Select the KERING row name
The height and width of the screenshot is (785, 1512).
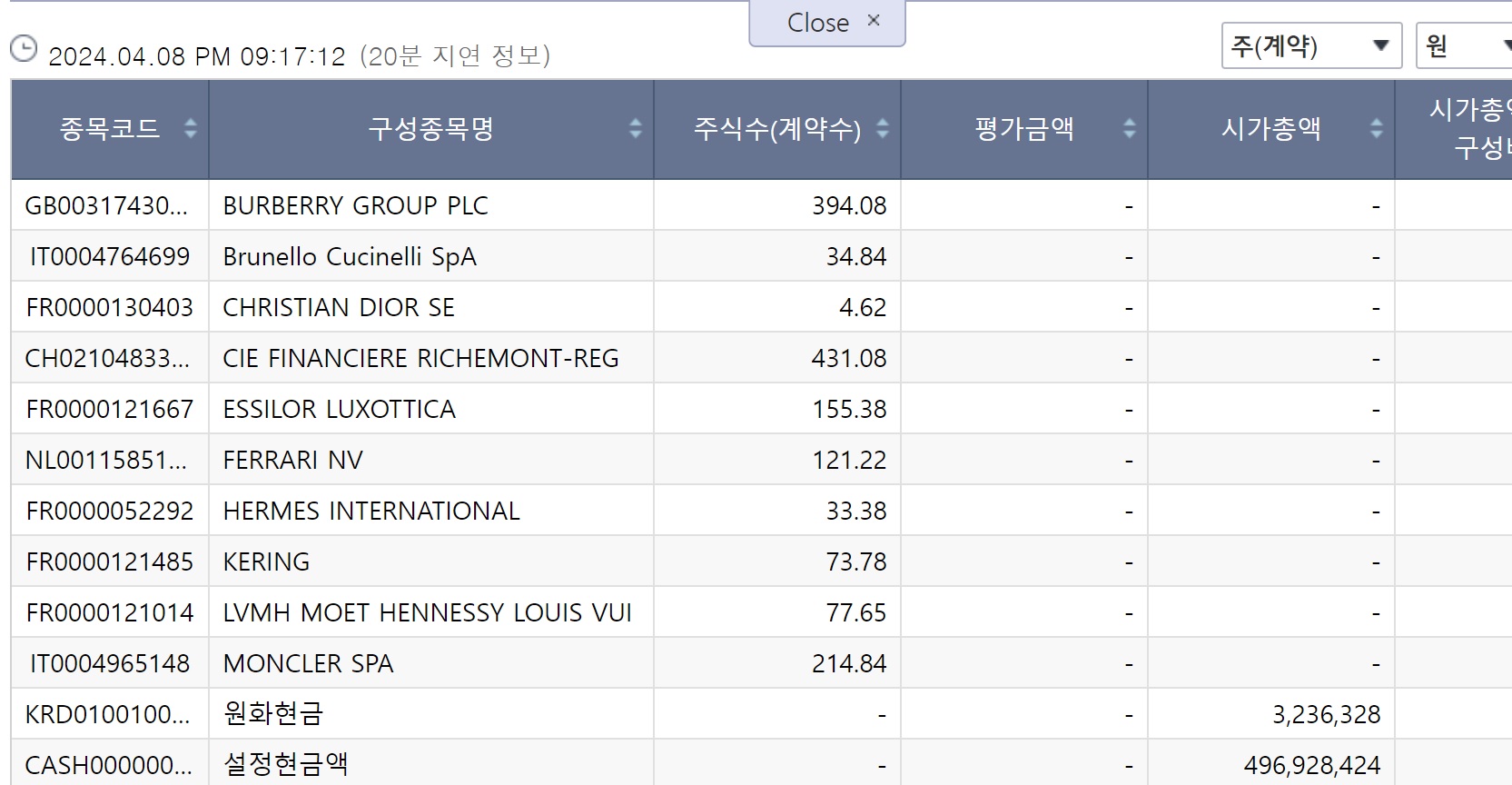point(267,561)
